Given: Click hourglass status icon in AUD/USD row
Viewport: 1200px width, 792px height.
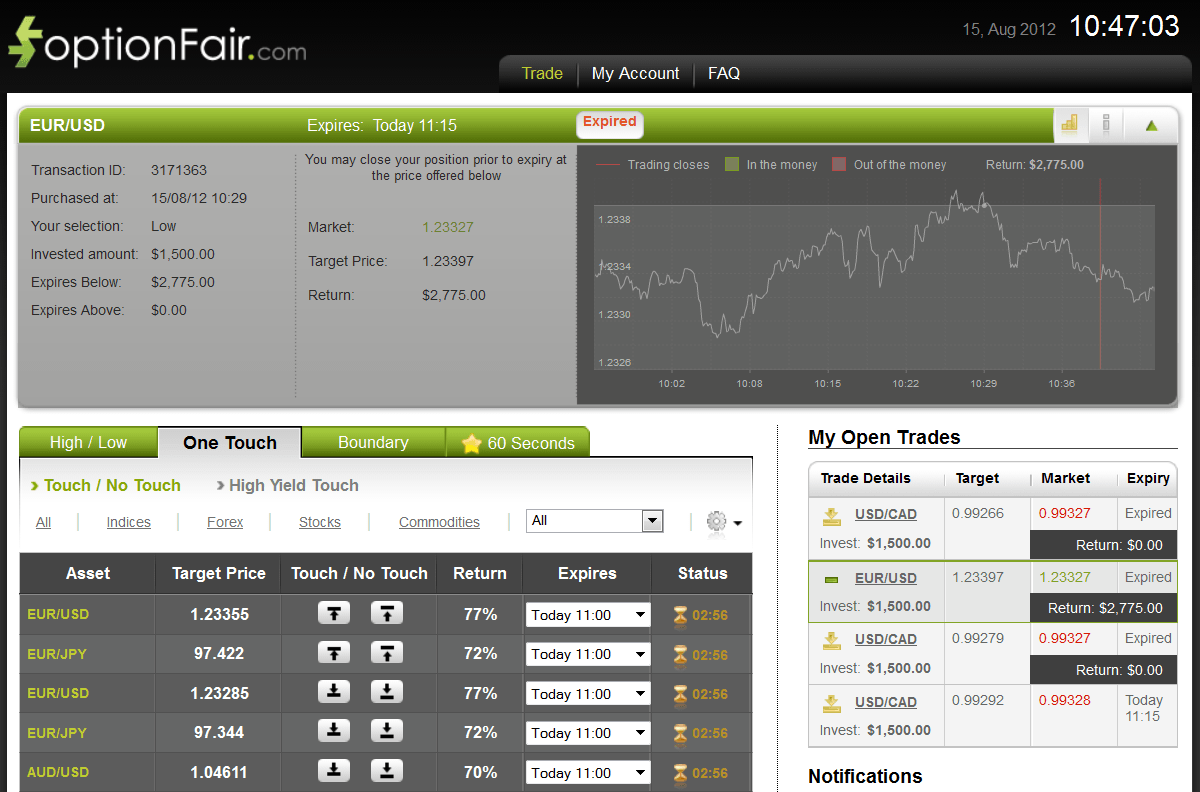Looking at the screenshot, I should (681, 772).
